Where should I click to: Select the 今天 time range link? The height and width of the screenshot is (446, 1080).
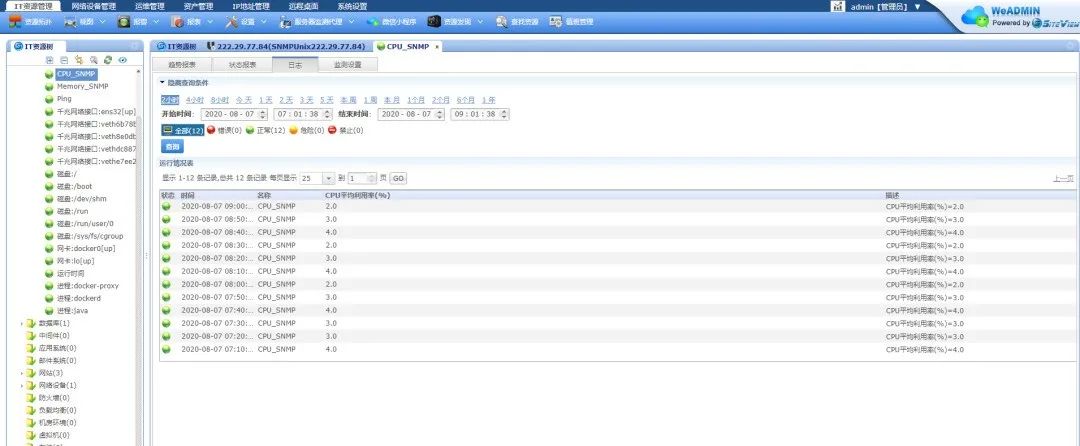click(244, 100)
